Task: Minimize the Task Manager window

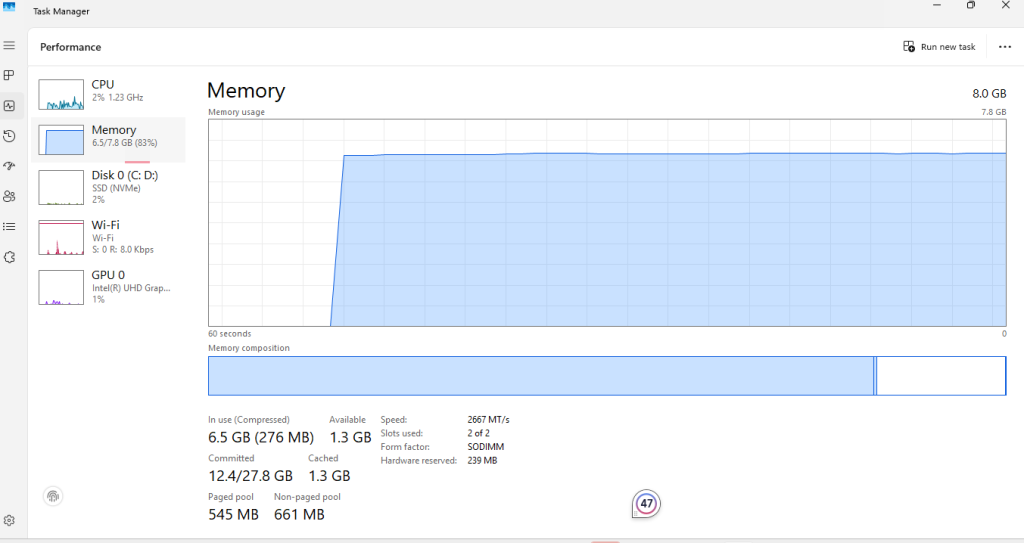Action: point(937,5)
